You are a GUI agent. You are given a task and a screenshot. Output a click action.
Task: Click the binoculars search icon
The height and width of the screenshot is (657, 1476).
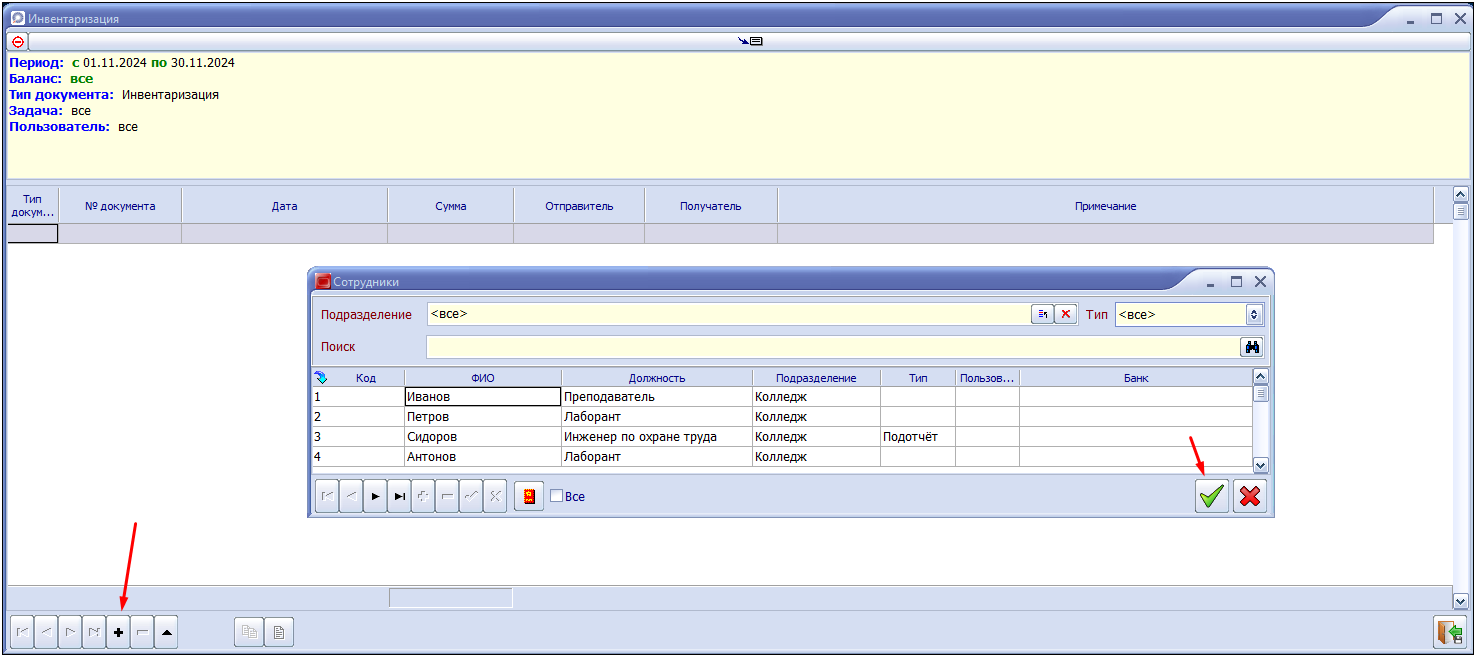(x=1251, y=347)
